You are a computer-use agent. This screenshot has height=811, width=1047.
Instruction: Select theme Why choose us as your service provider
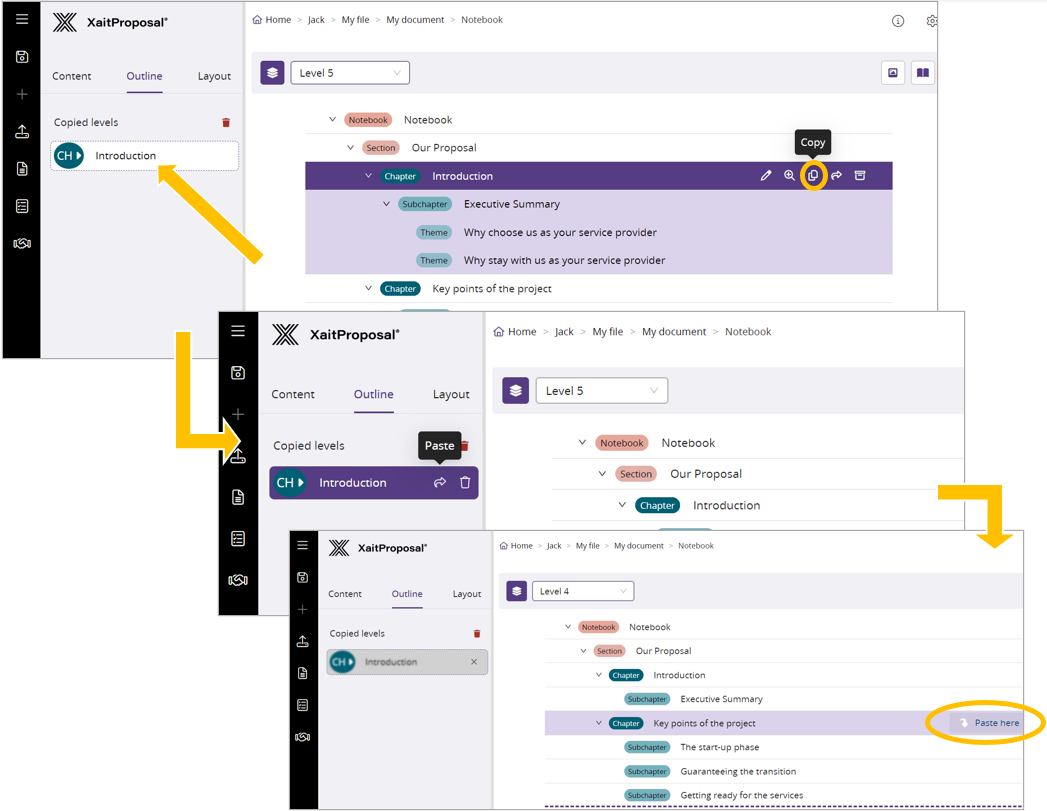559,232
